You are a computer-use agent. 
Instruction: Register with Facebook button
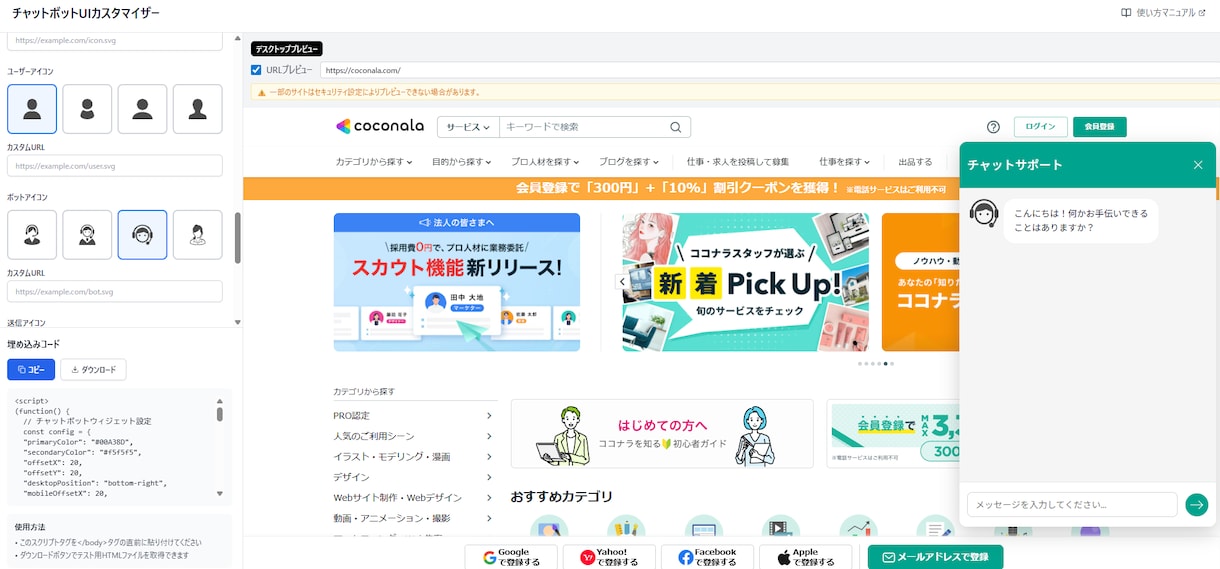pyautogui.click(x=707, y=557)
